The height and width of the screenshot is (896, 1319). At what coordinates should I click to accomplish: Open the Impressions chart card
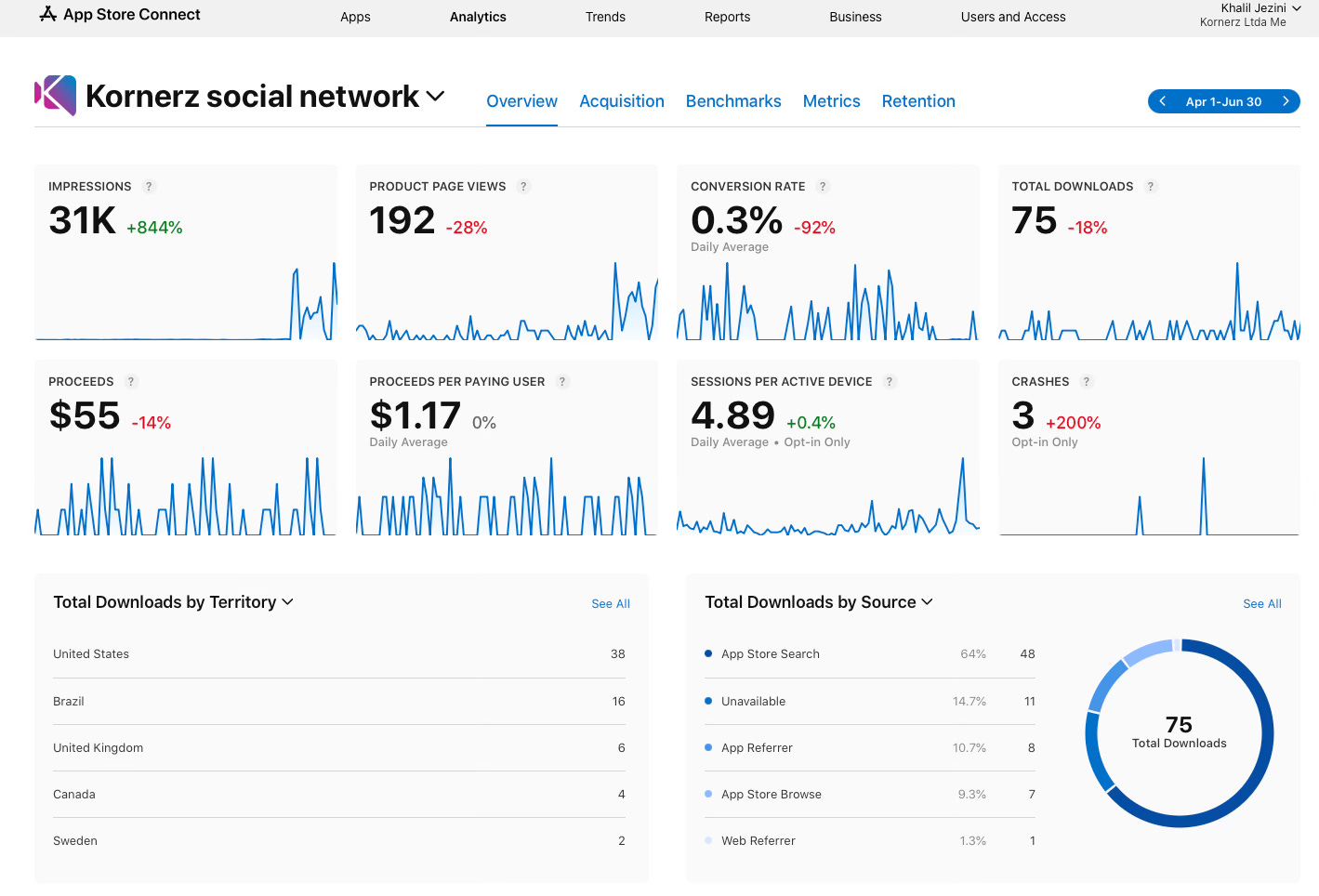(186, 254)
